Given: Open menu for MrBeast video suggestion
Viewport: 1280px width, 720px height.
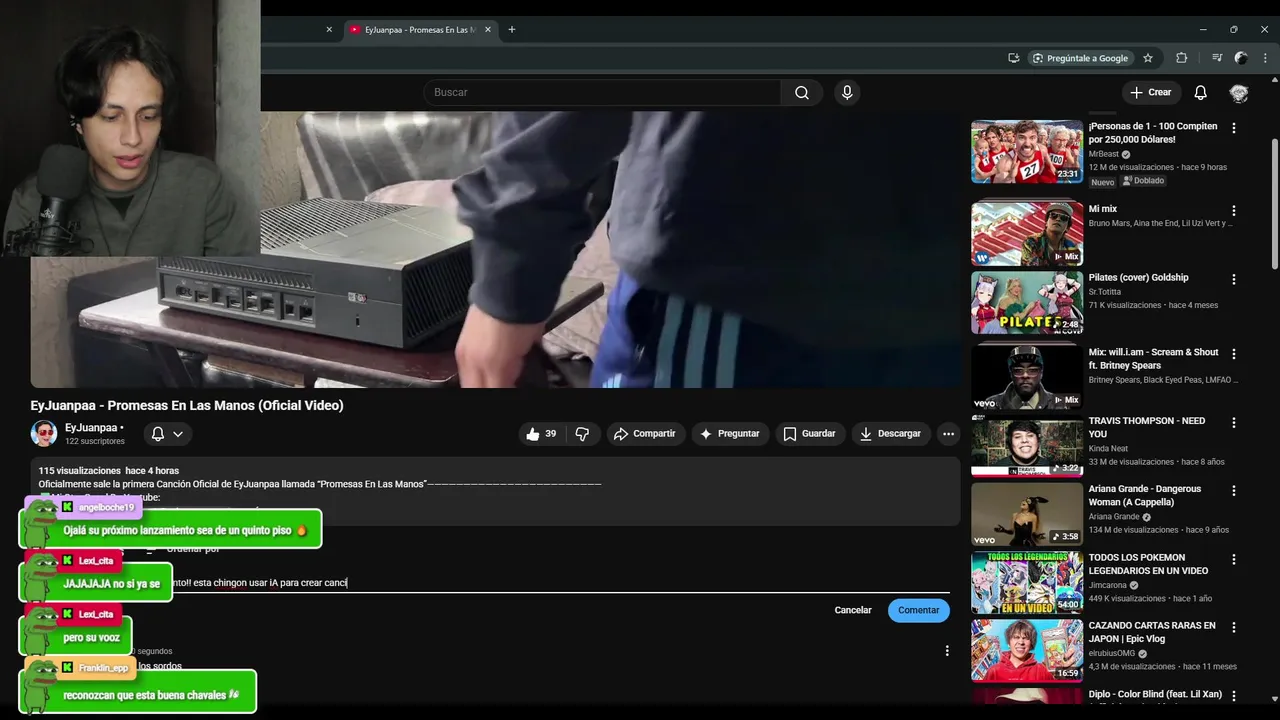Looking at the screenshot, I should [1233, 128].
